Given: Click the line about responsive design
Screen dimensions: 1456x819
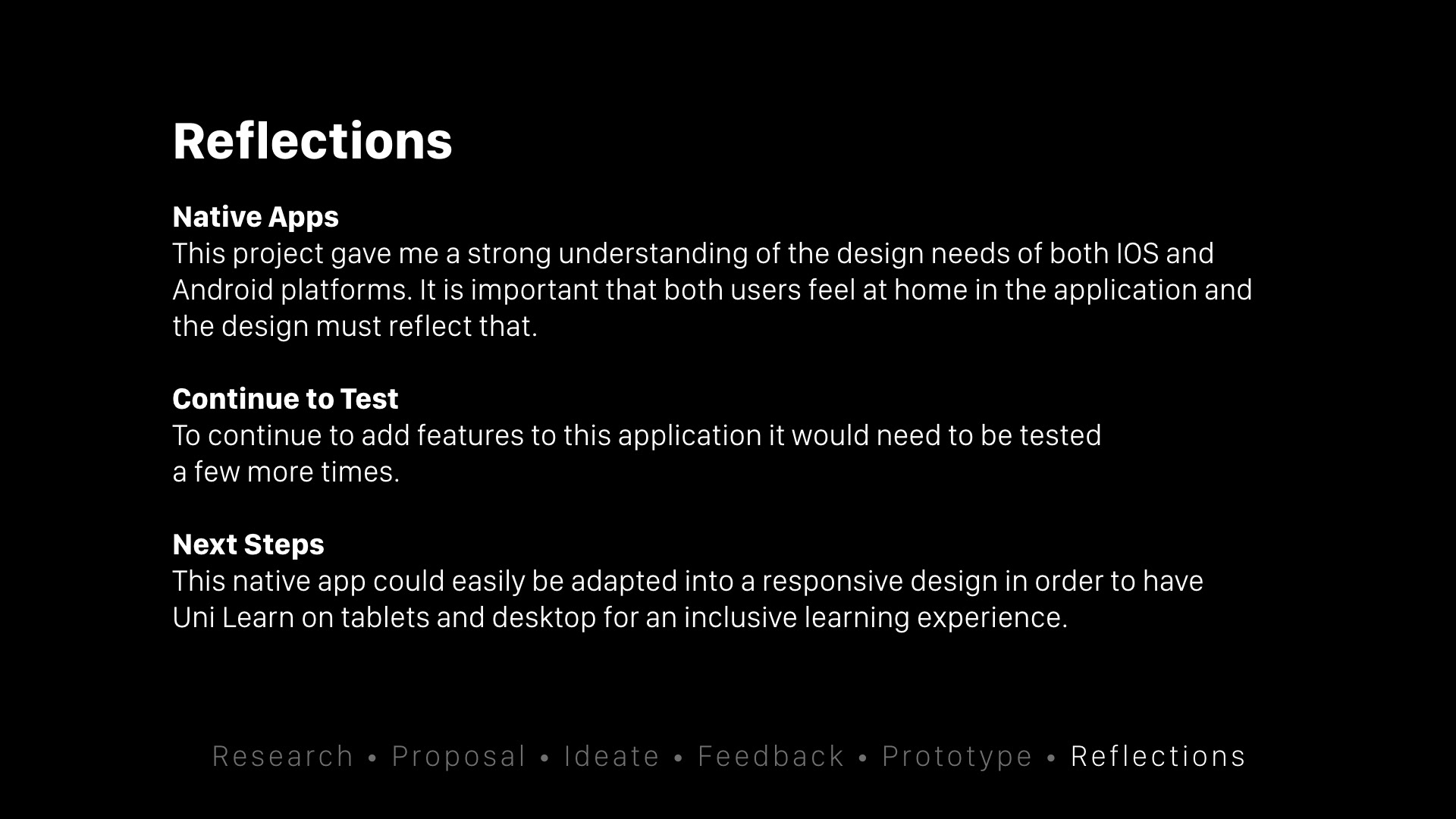Looking at the screenshot, I should pos(687,581).
